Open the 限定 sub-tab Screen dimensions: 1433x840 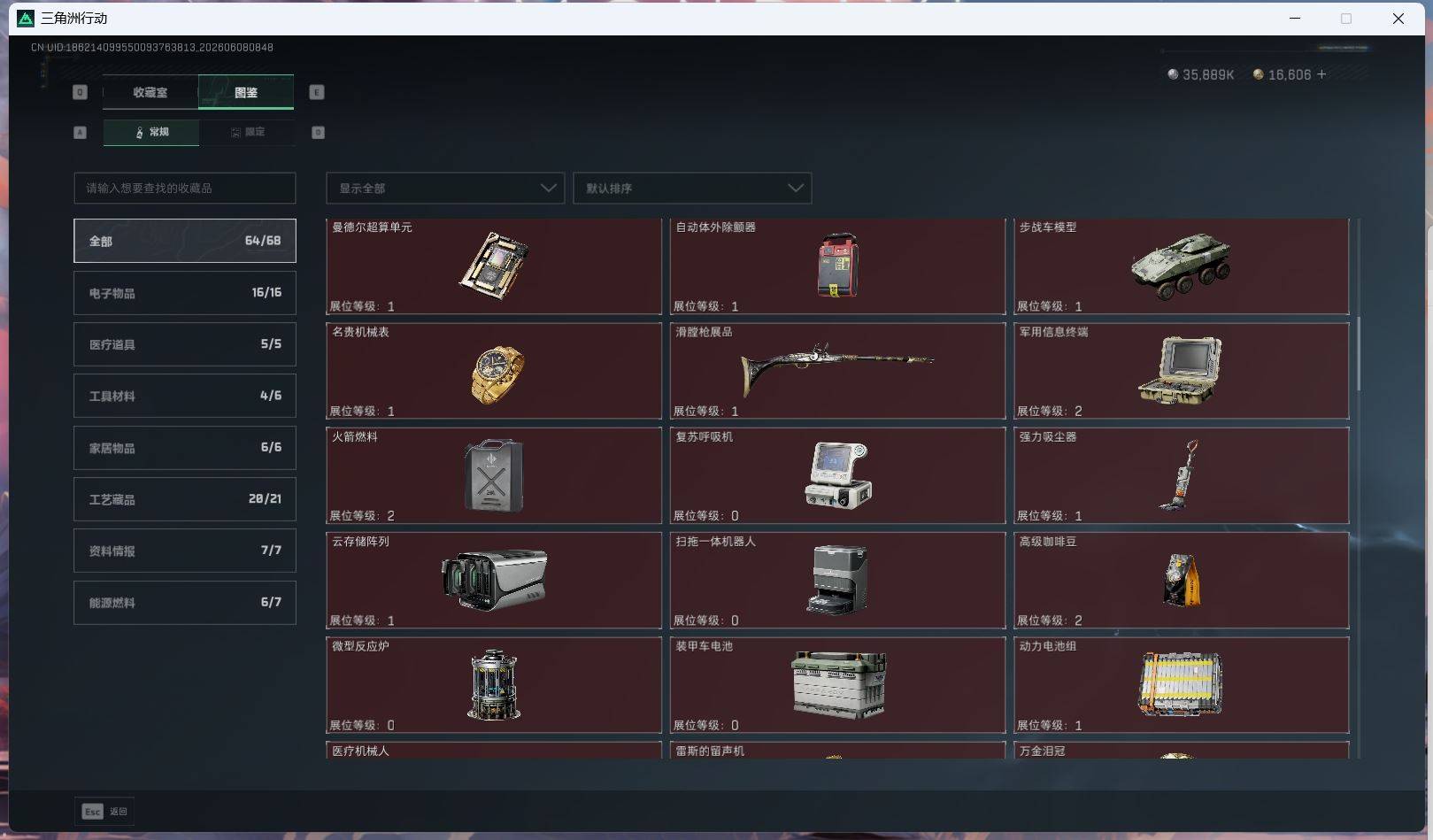pos(247,132)
